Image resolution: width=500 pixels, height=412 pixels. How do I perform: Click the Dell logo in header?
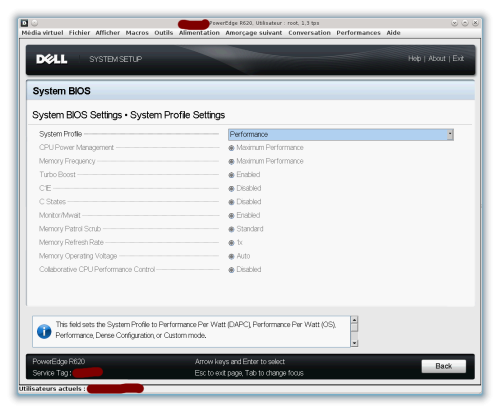(x=52, y=59)
